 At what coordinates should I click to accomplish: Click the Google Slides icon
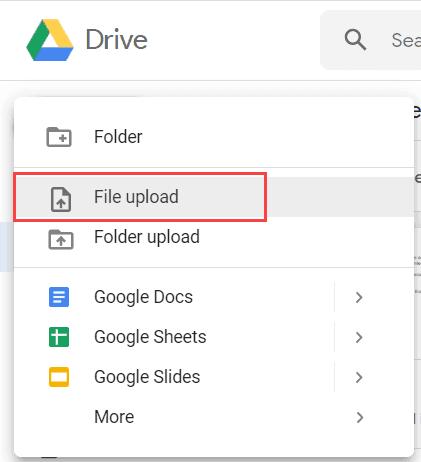59,377
